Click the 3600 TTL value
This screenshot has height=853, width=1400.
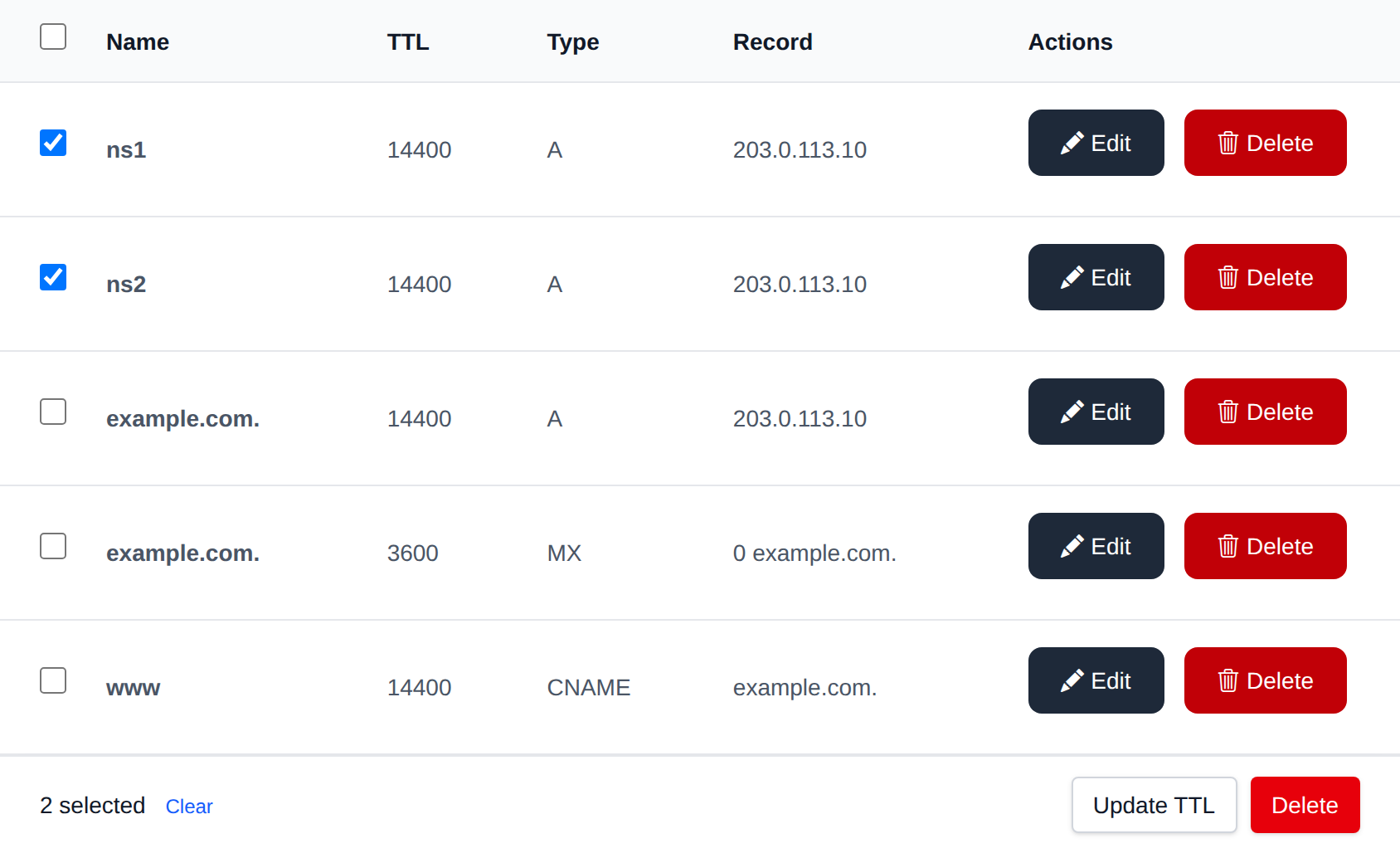click(x=412, y=553)
